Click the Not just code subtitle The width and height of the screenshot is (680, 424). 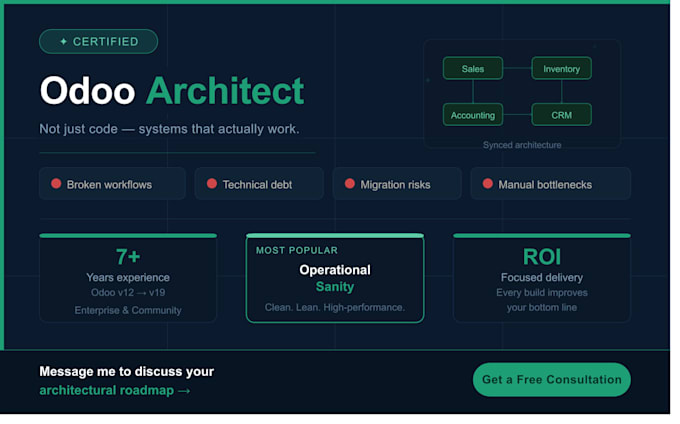[169, 129]
